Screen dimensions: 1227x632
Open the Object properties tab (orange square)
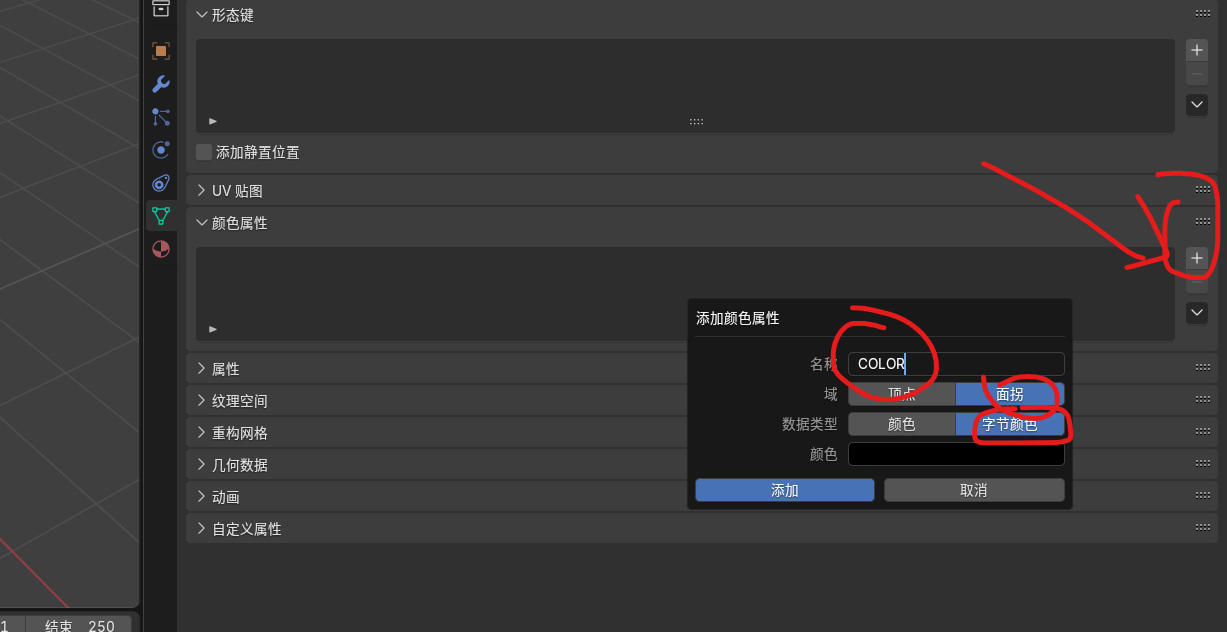click(x=160, y=51)
